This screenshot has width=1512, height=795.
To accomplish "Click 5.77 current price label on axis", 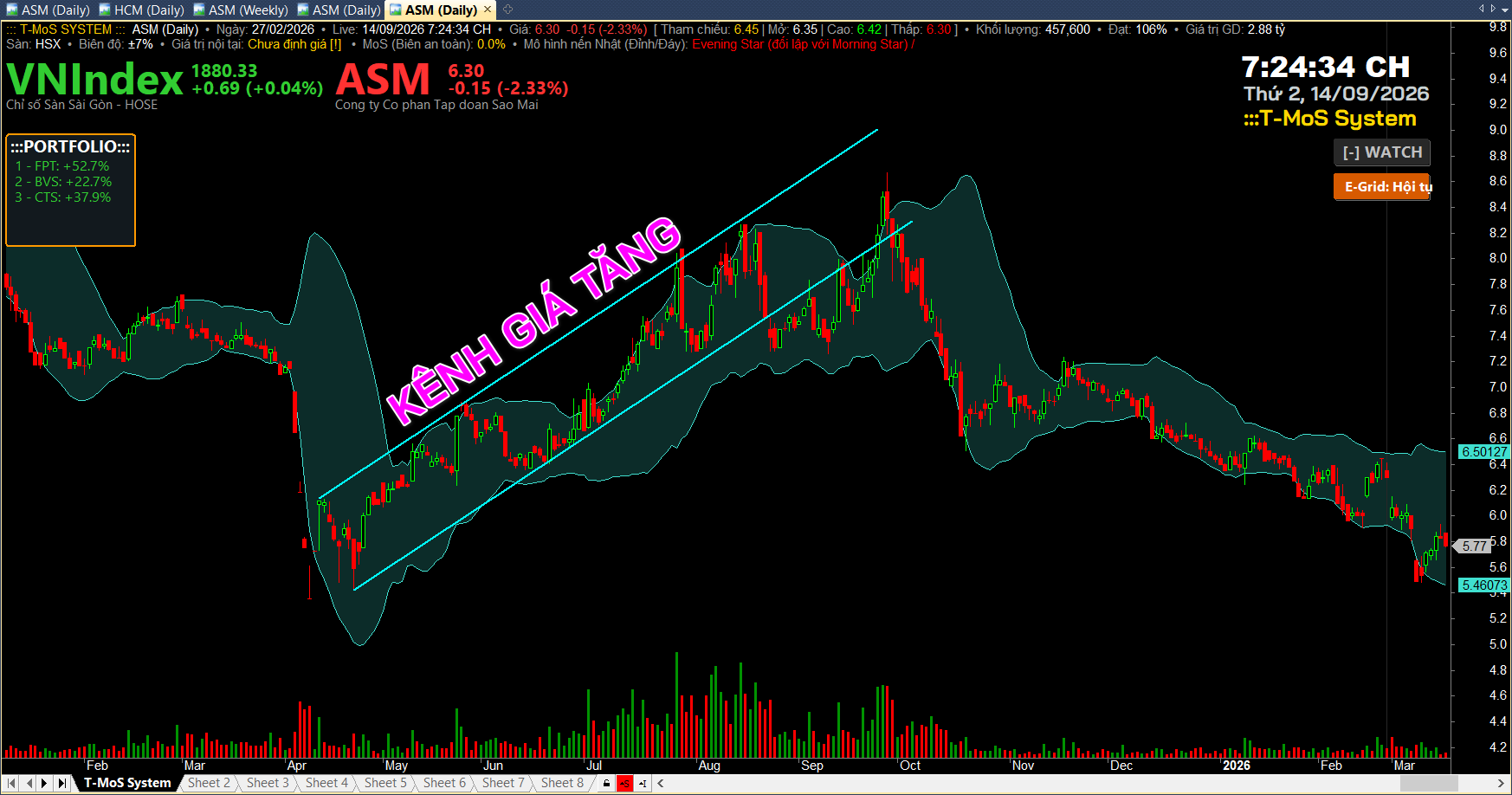I will (x=1474, y=546).
